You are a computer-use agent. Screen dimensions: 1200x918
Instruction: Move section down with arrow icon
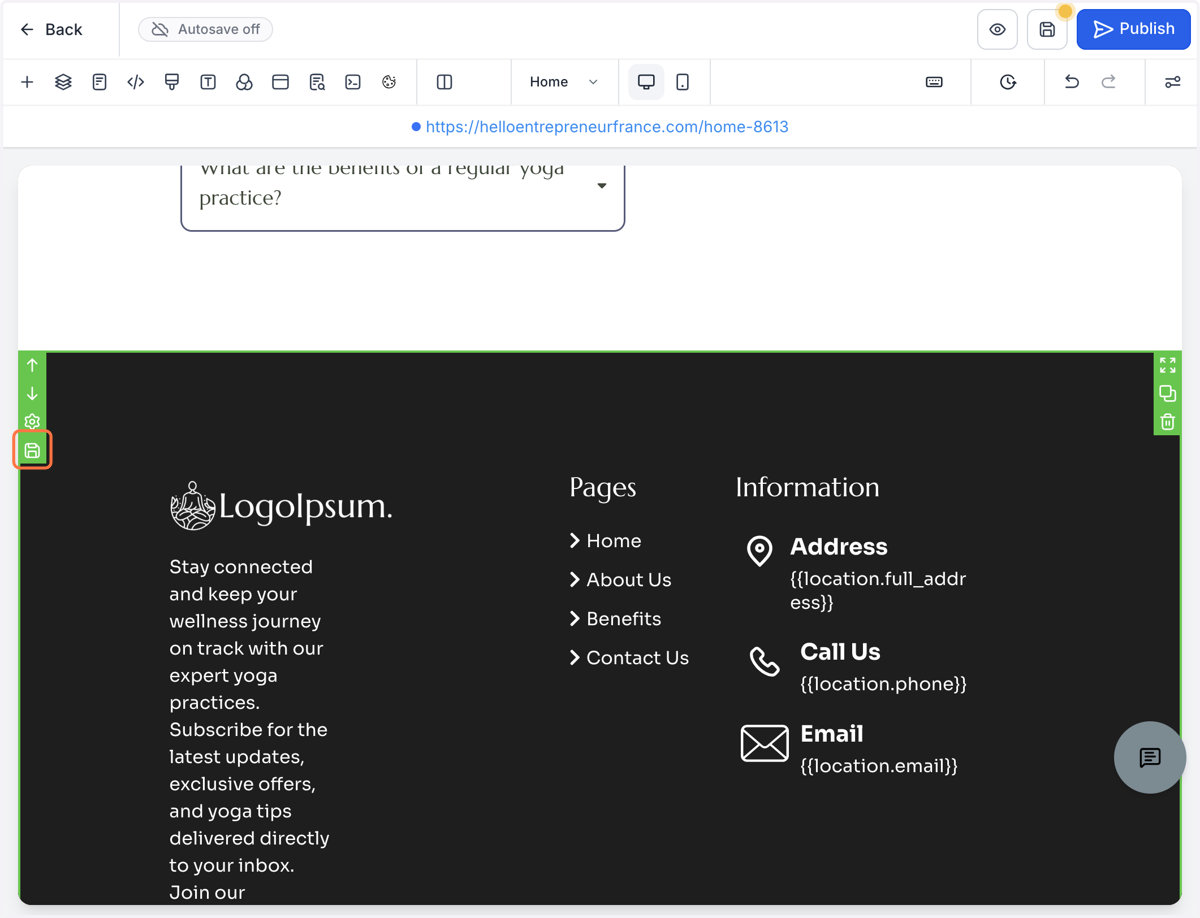pos(32,393)
